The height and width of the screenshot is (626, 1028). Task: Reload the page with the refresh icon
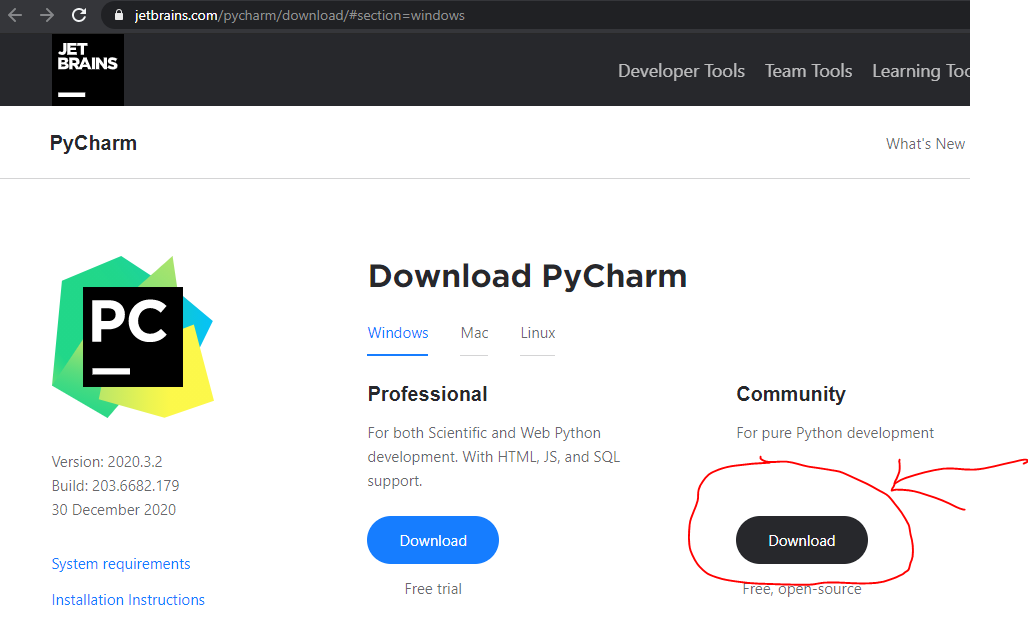(79, 15)
